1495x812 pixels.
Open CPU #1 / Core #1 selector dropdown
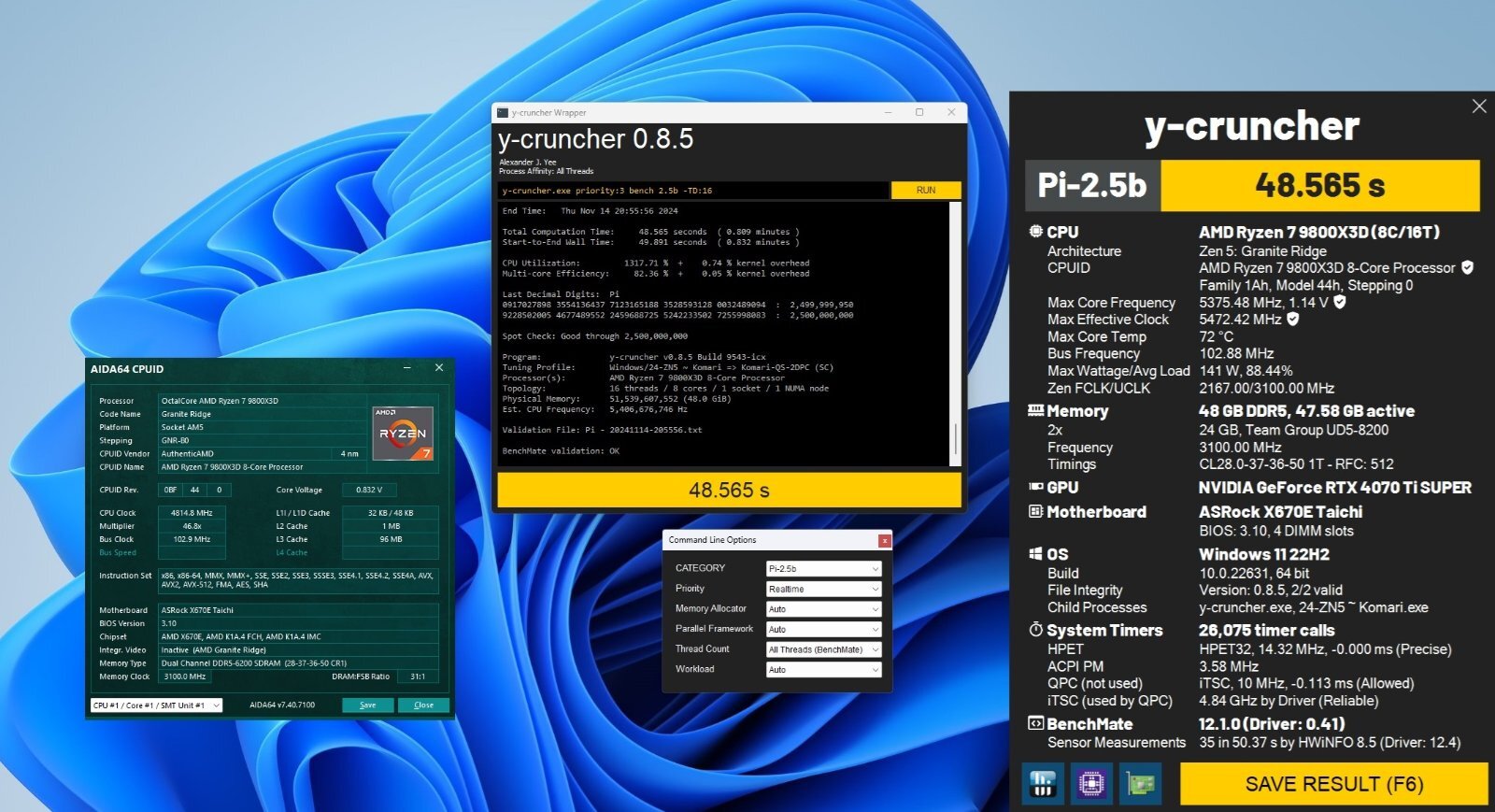[156, 705]
